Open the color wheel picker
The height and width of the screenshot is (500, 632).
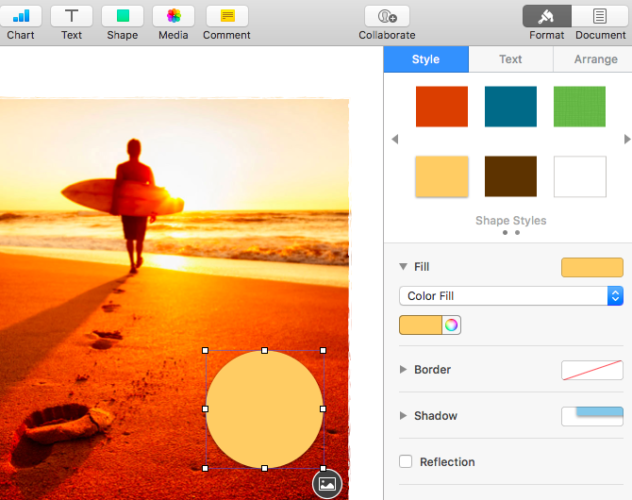pos(452,325)
